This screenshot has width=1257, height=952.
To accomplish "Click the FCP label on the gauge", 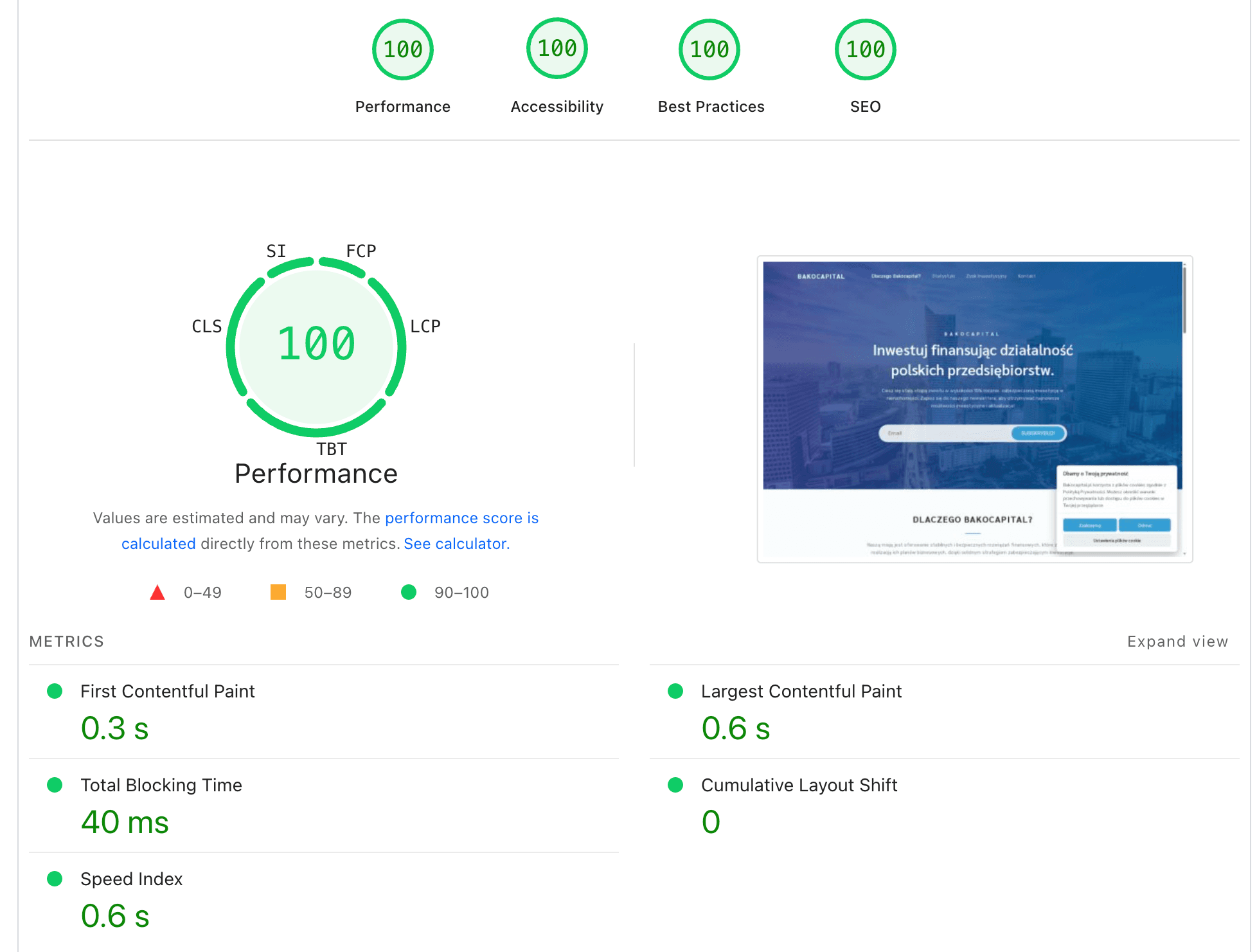I will (x=361, y=251).
